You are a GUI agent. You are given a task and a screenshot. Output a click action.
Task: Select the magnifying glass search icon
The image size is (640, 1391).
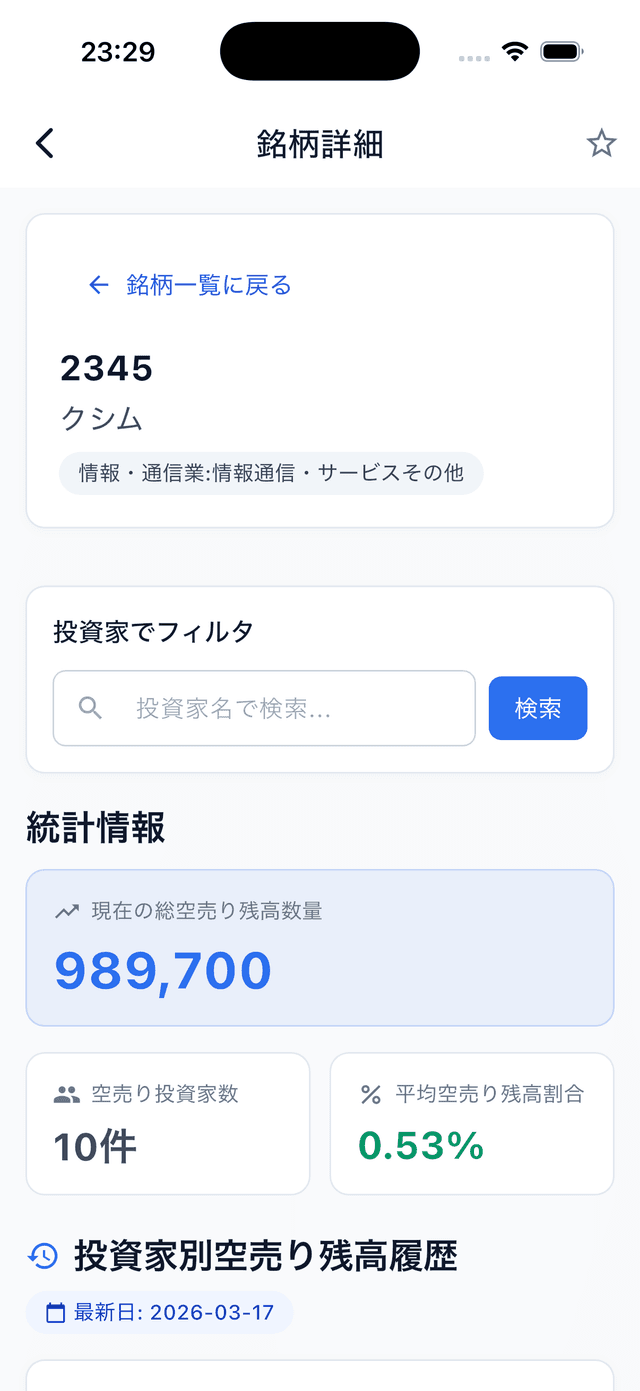click(x=89, y=708)
